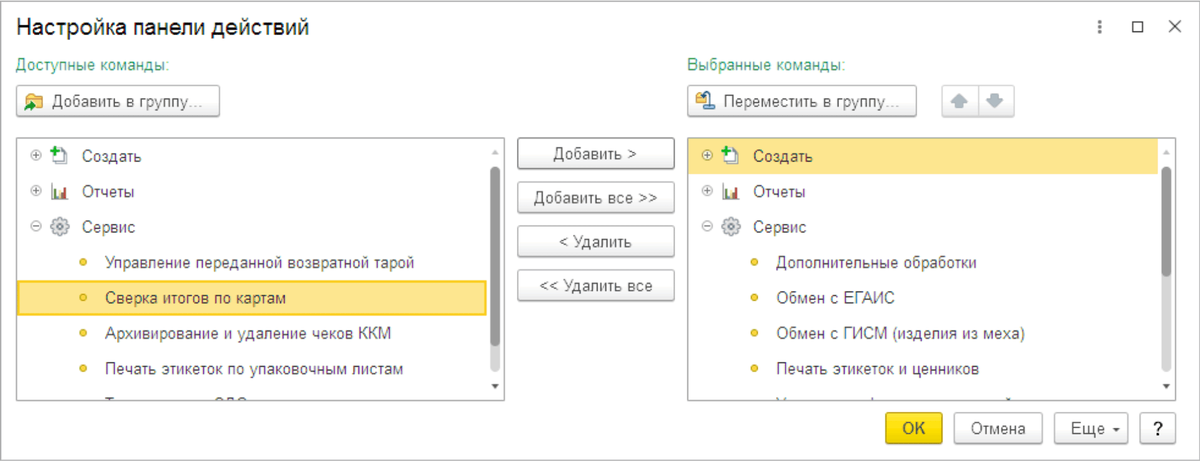Viewport: 1200px width, 461px height.
Task: Click Отчеты chart icon in selected list
Action: [730, 191]
